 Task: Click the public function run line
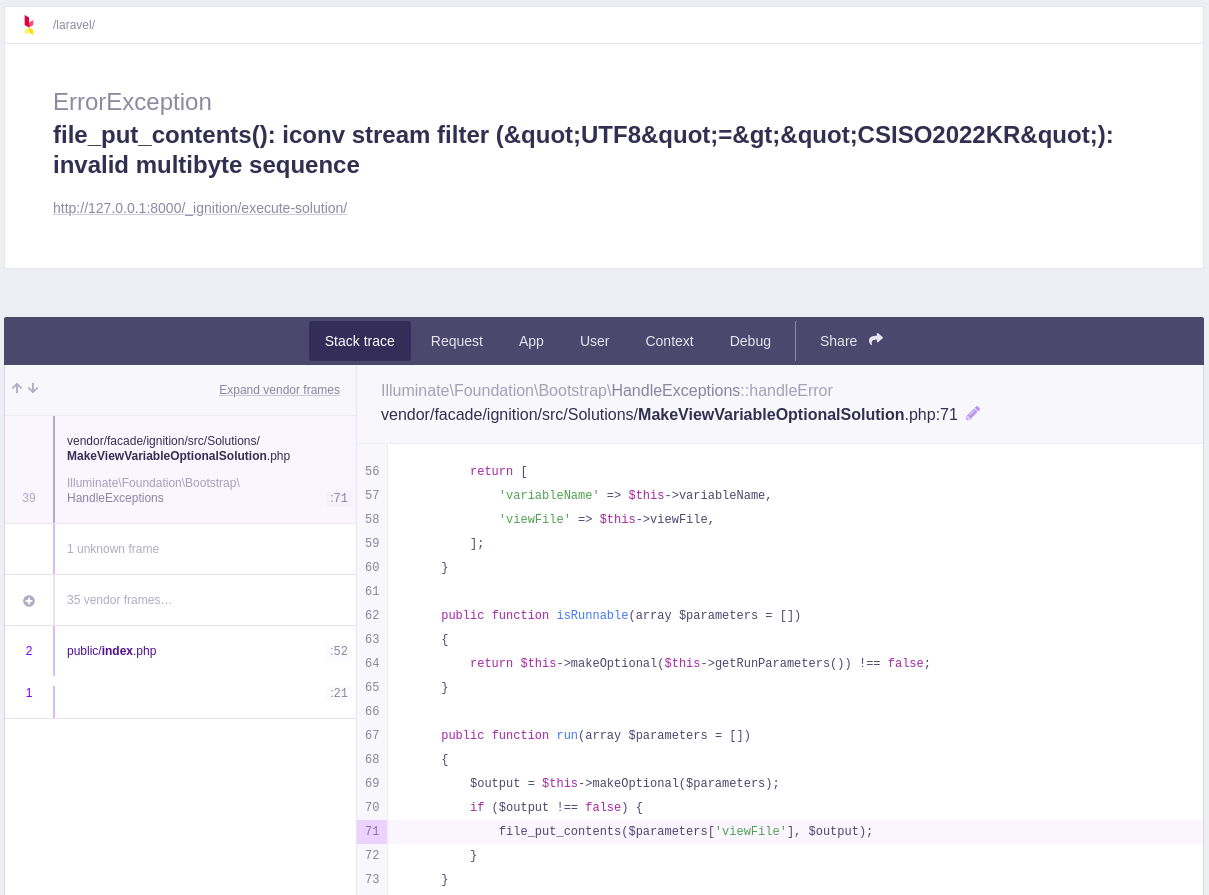[596, 736]
